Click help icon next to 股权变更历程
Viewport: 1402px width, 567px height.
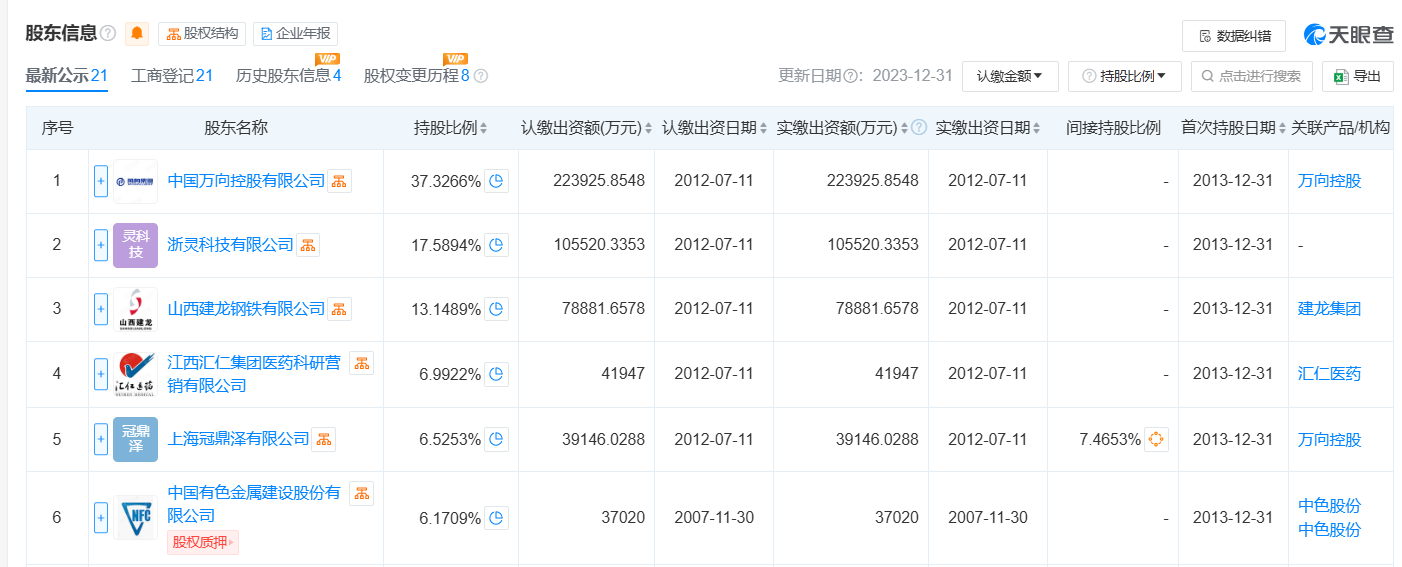click(480, 76)
